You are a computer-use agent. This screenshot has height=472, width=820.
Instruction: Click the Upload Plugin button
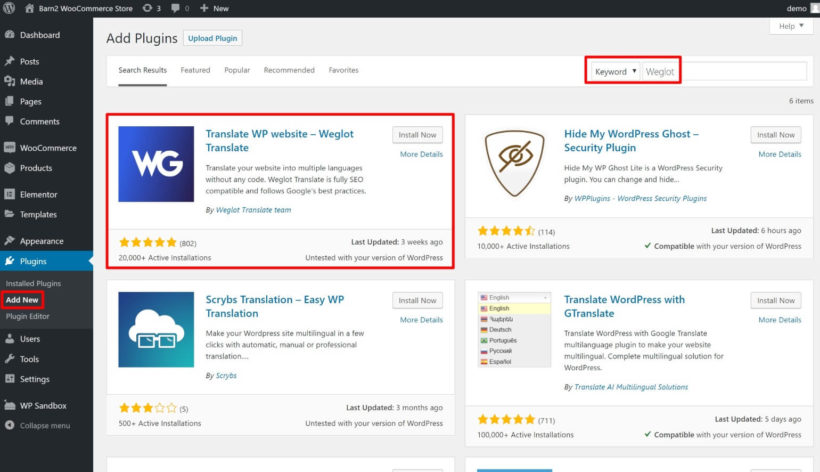coord(212,38)
